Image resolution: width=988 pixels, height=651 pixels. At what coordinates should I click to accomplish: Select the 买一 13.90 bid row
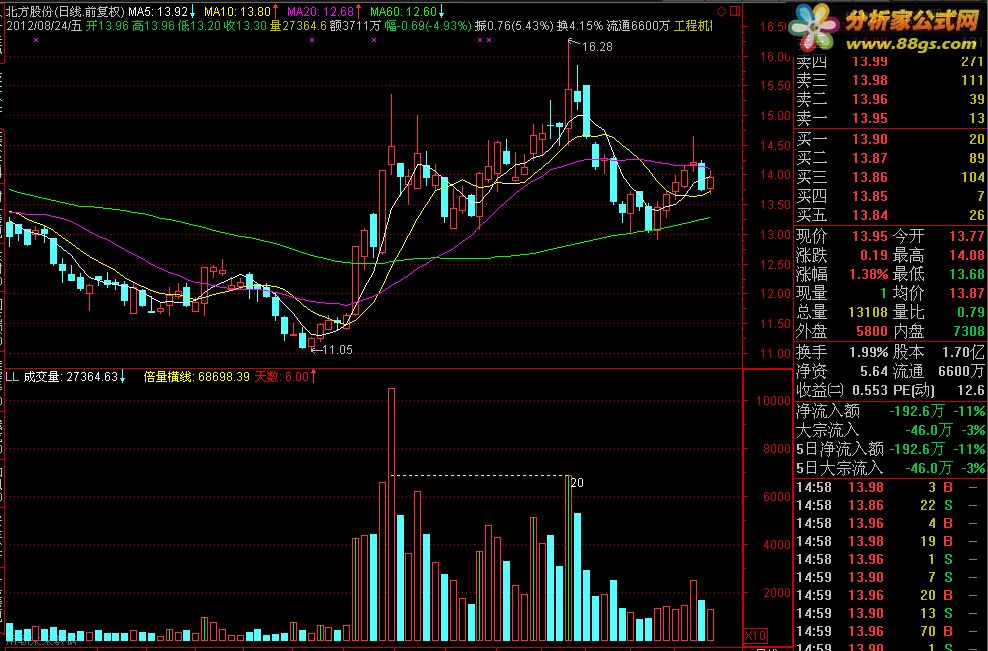(890, 139)
